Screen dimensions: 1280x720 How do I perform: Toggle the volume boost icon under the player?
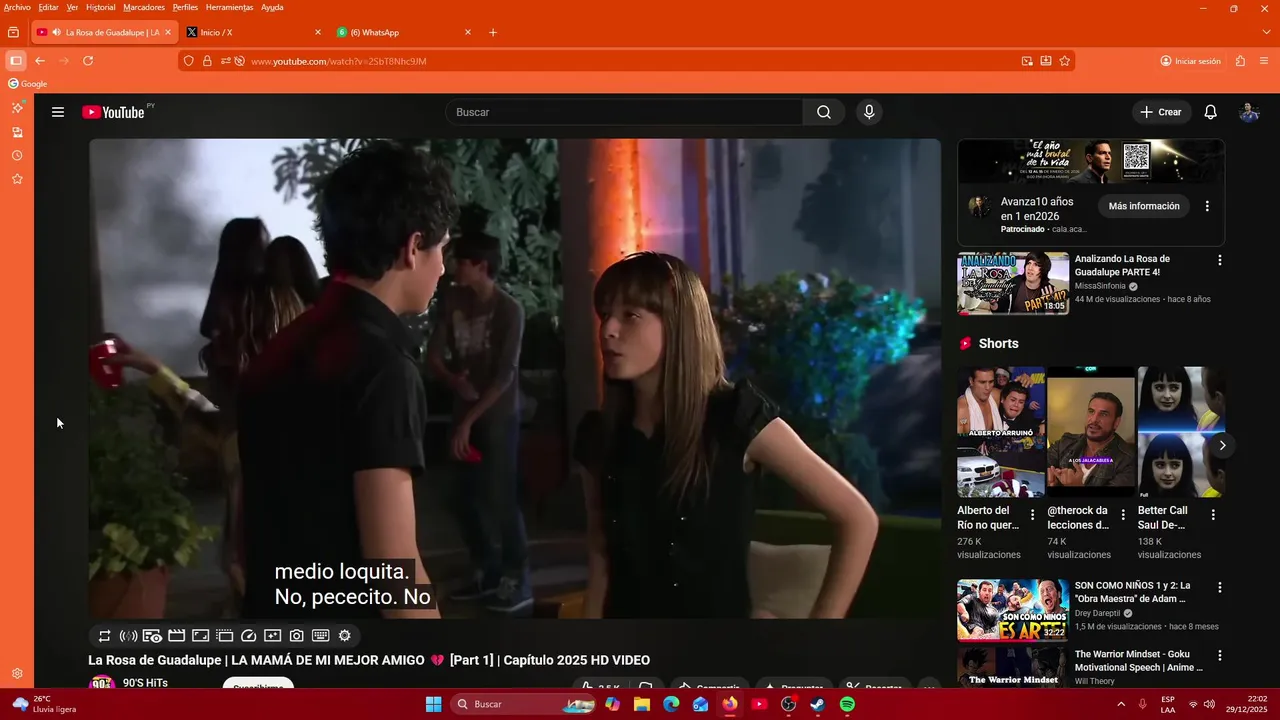tap(128, 636)
